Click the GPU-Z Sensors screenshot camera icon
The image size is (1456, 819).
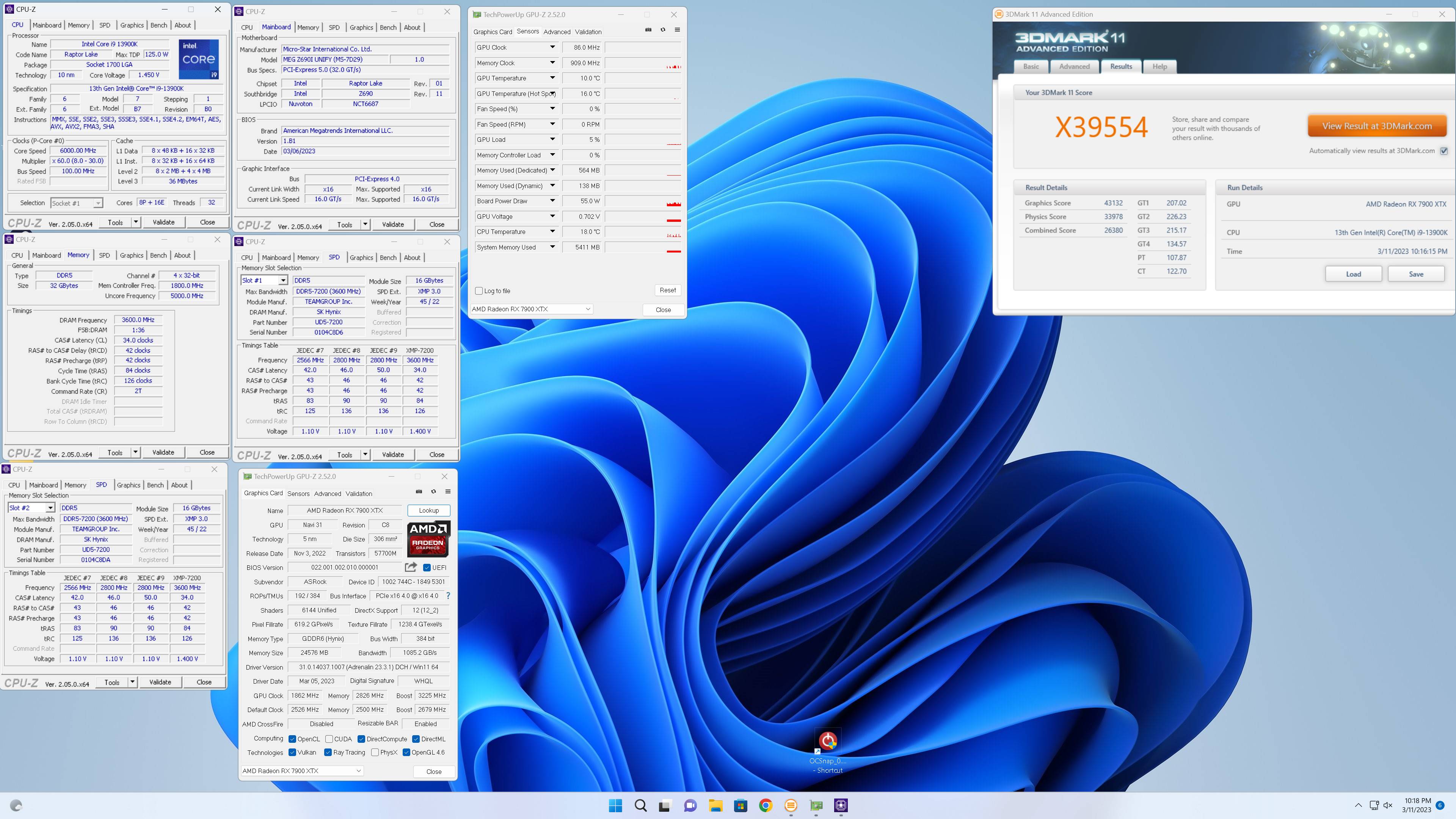click(648, 30)
